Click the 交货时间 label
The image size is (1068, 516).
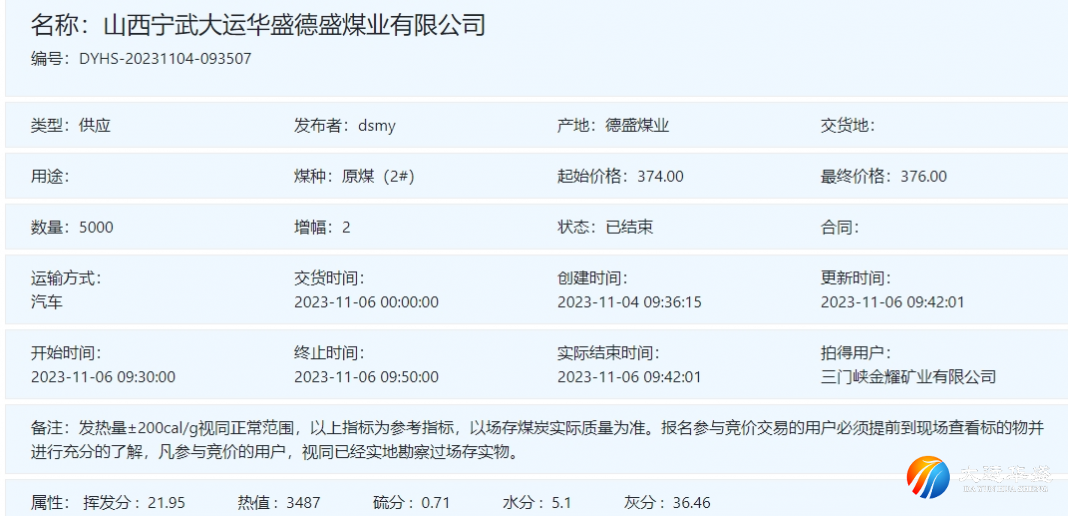click(x=329, y=278)
